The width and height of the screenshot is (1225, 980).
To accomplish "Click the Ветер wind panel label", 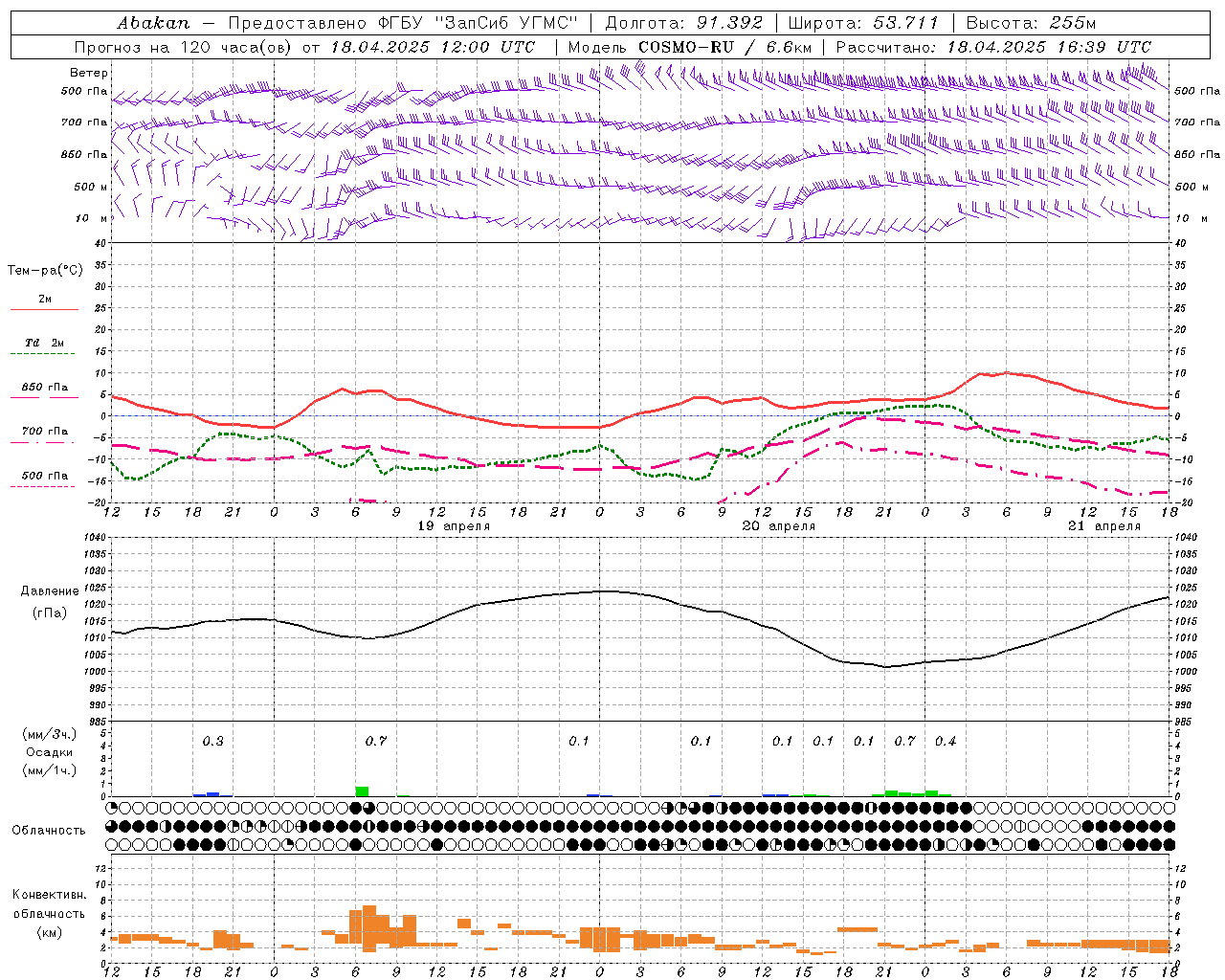I will pyautogui.click(x=89, y=73).
